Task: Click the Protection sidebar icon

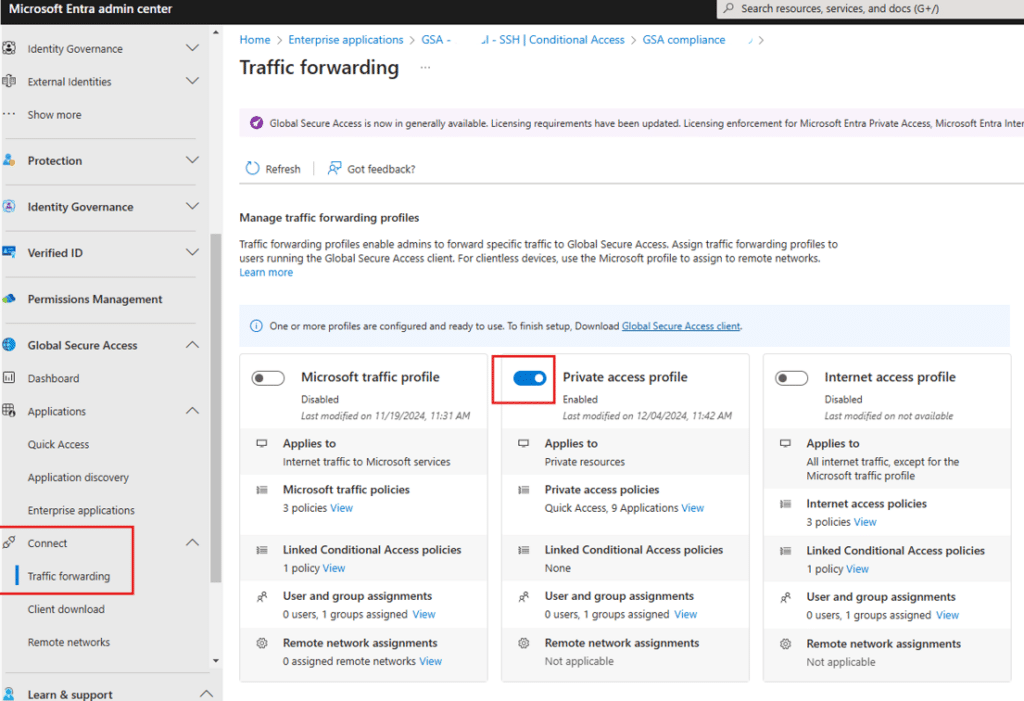Action: click(x=9, y=160)
